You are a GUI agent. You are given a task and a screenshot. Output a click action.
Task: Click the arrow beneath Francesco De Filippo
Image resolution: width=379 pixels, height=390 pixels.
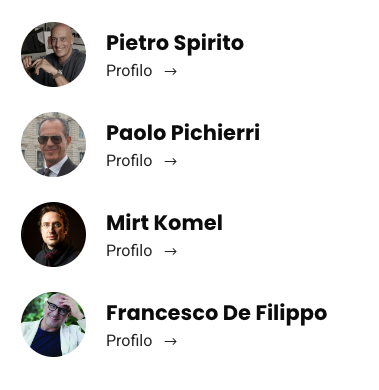coord(170,341)
